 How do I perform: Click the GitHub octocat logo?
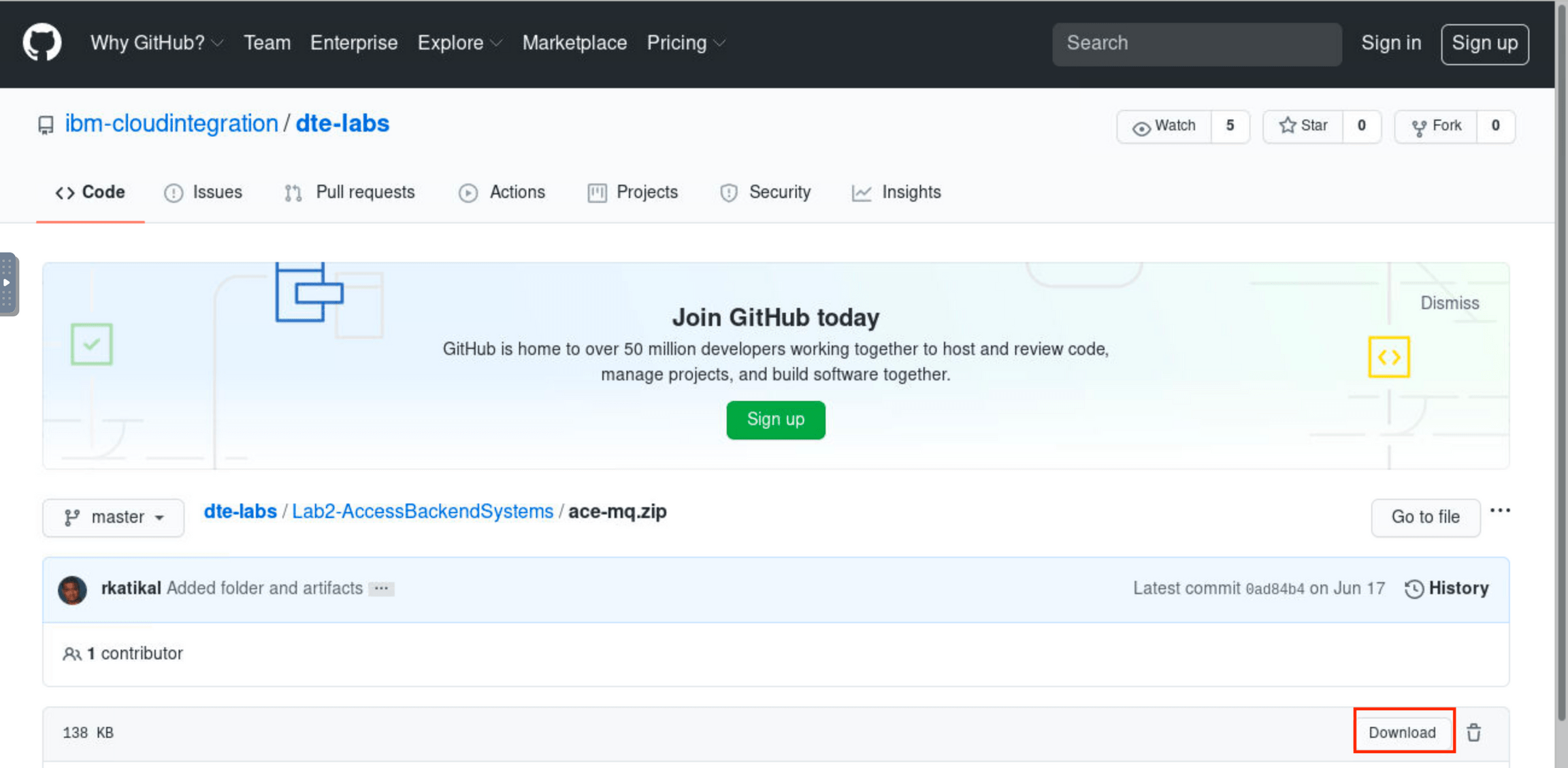(x=42, y=42)
